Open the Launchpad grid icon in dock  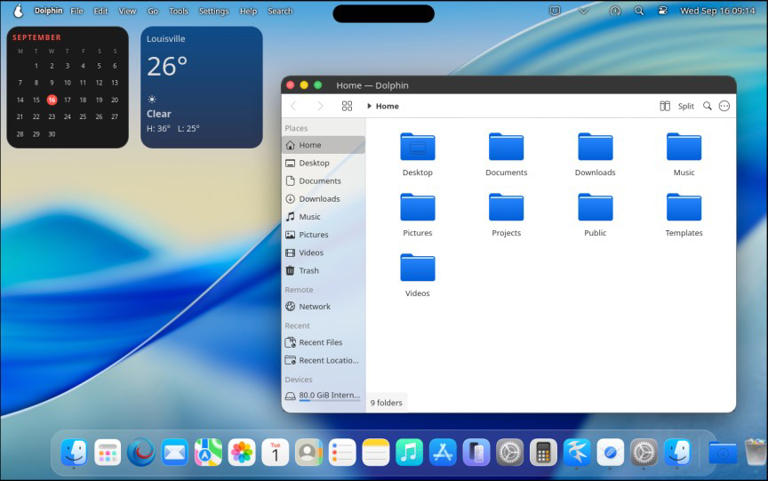pyautogui.click(x=108, y=452)
